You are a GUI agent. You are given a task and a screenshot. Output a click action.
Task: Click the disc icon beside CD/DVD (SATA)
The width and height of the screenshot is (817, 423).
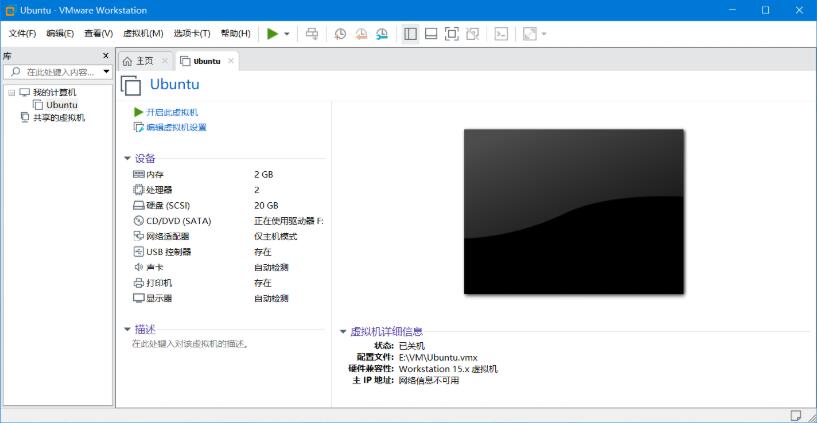tap(139, 221)
